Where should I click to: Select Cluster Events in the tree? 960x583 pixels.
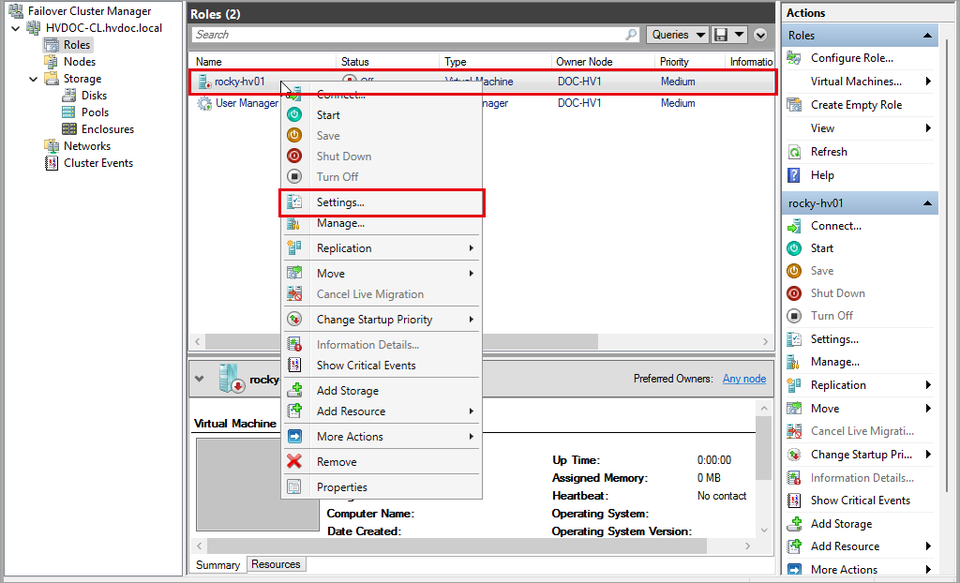[98, 164]
